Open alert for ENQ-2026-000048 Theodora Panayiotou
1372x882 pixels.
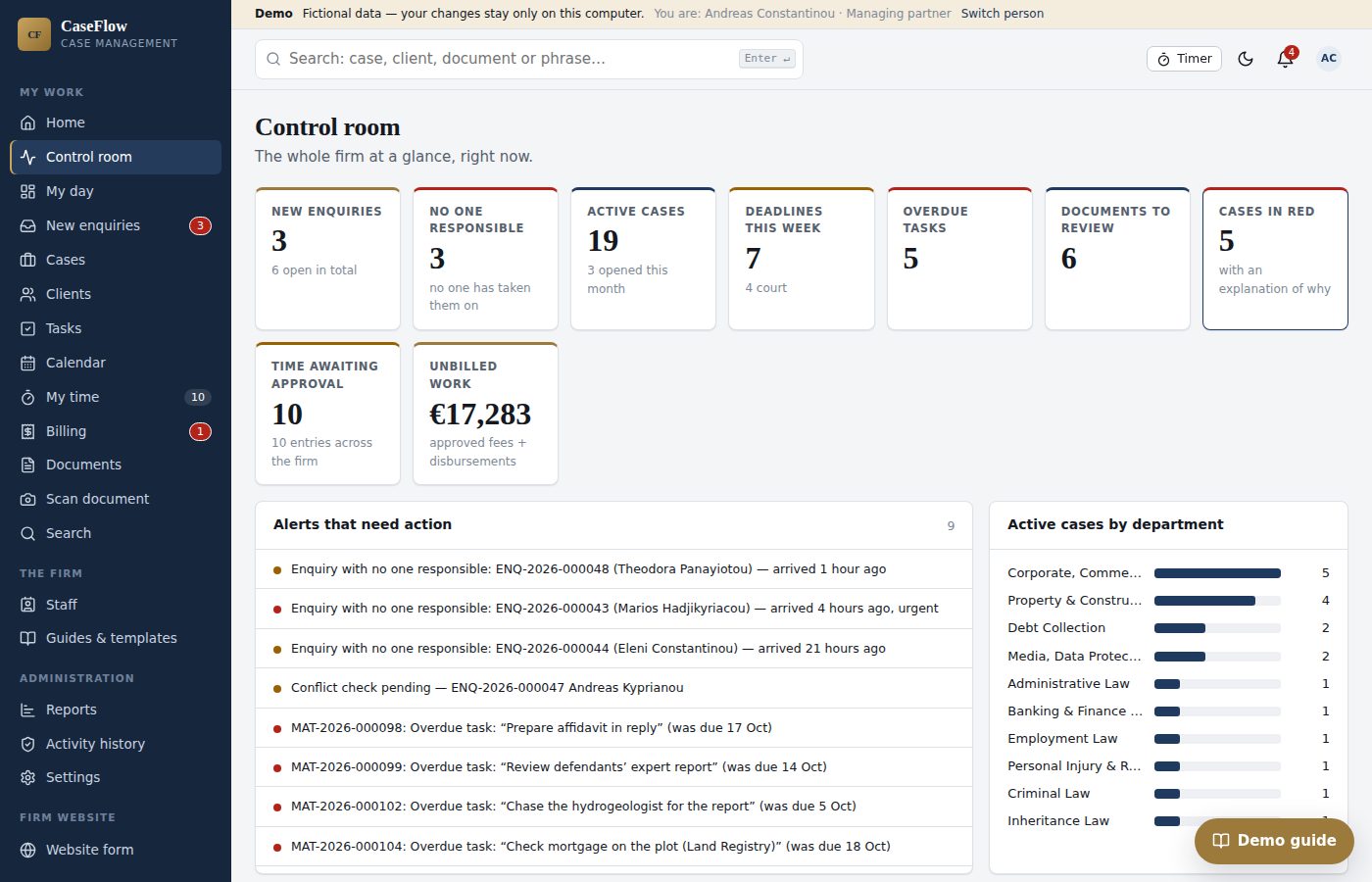[x=613, y=569]
